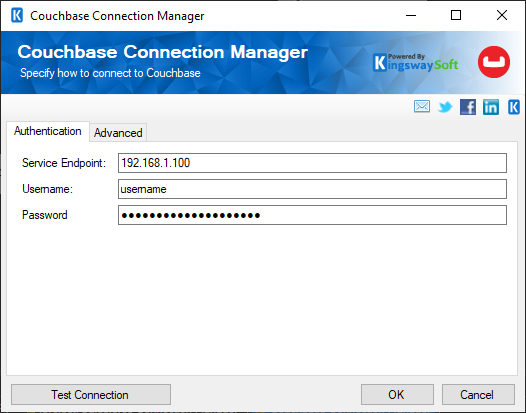Confirm with the OK button
This screenshot has height=413, width=526.
397,395
